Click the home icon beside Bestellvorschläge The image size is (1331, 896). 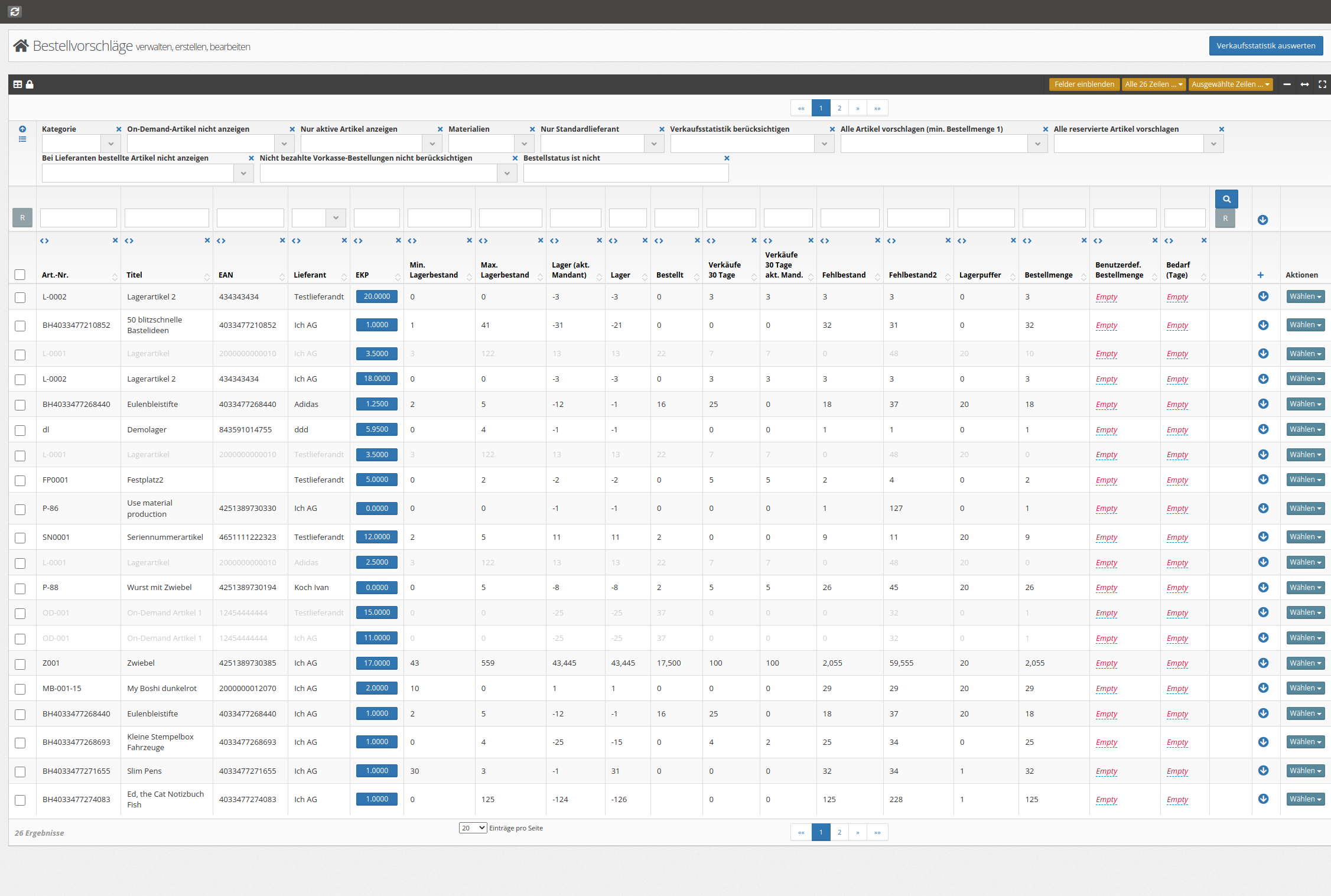(21, 46)
